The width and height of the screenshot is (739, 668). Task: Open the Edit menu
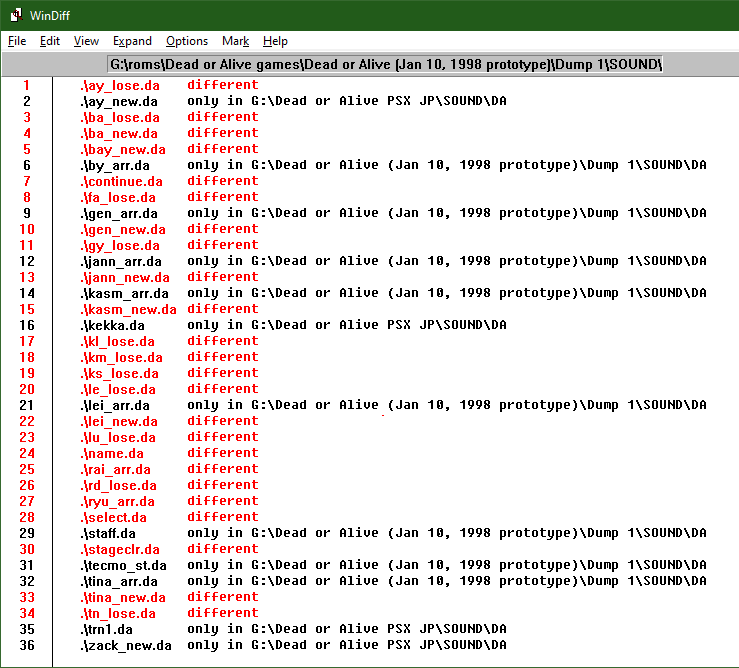(x=49, y=41)
